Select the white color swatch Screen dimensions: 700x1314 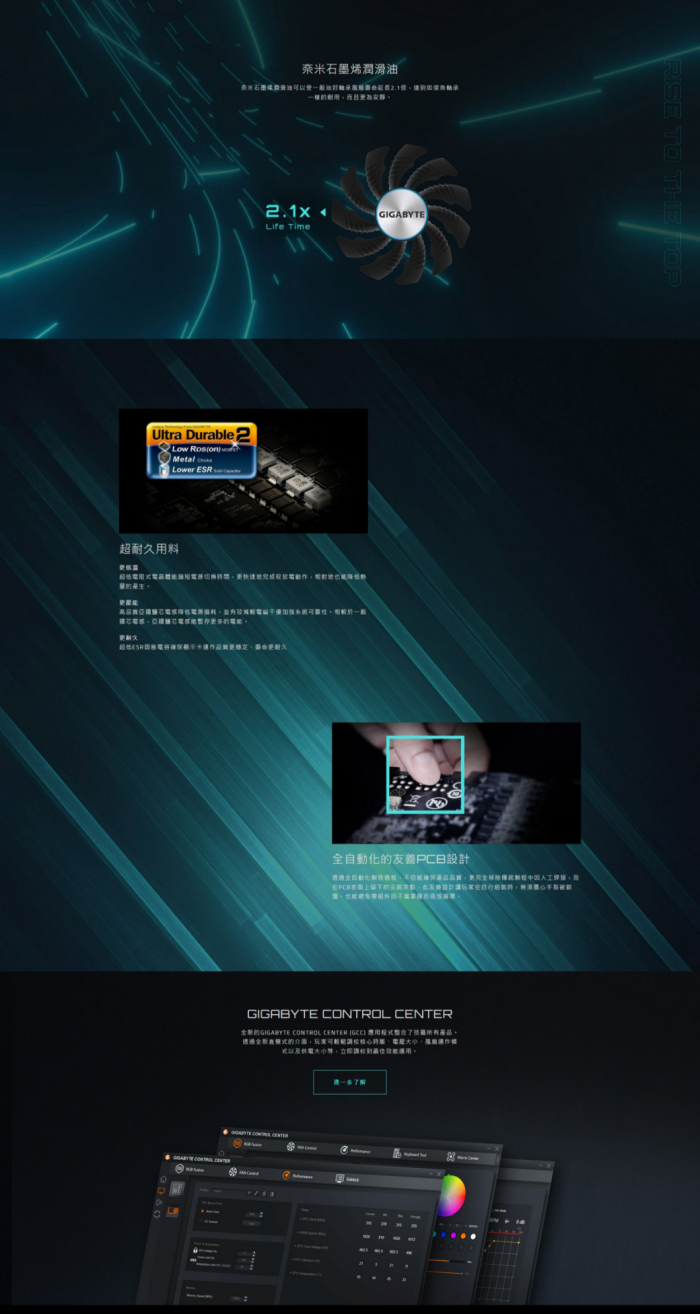[473, 1235]
